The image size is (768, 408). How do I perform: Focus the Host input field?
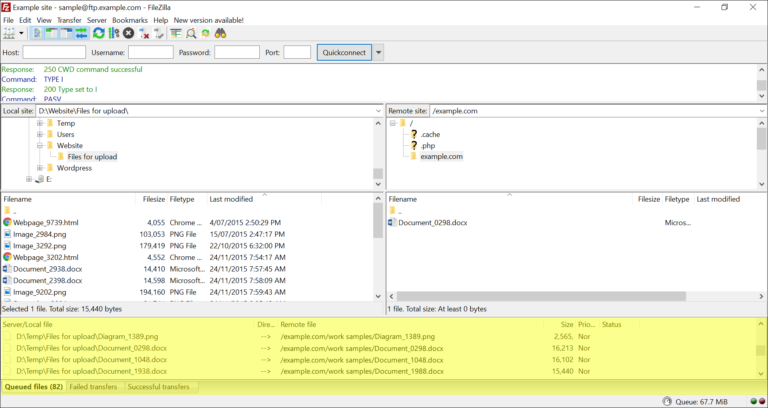click(54, 52)
